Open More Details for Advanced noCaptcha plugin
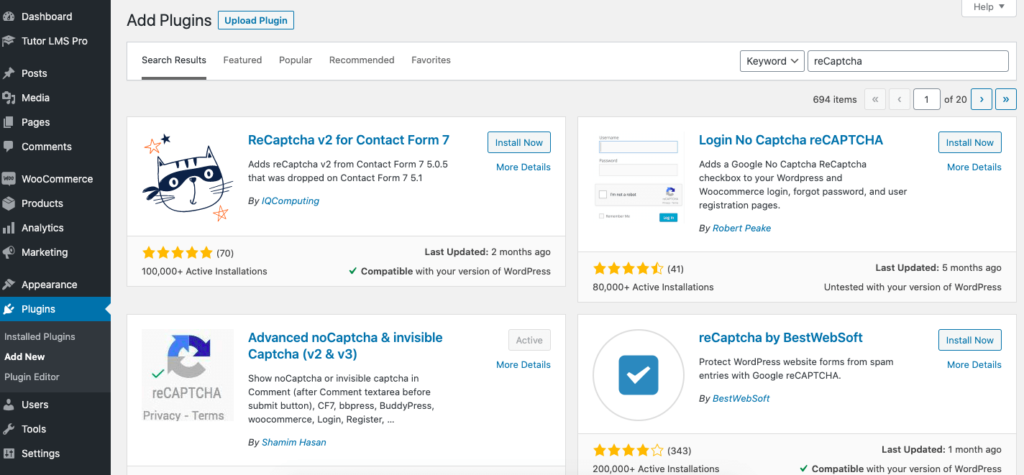Screen dimensions: 1024x475 [523, 365]
